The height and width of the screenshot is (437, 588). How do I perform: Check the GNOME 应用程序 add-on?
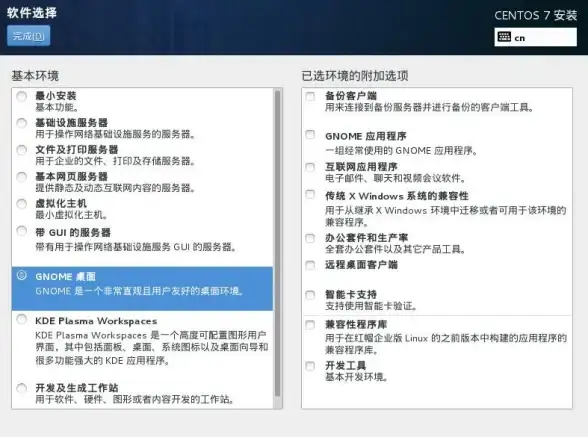pyautogui.click(x=310, y=134)
